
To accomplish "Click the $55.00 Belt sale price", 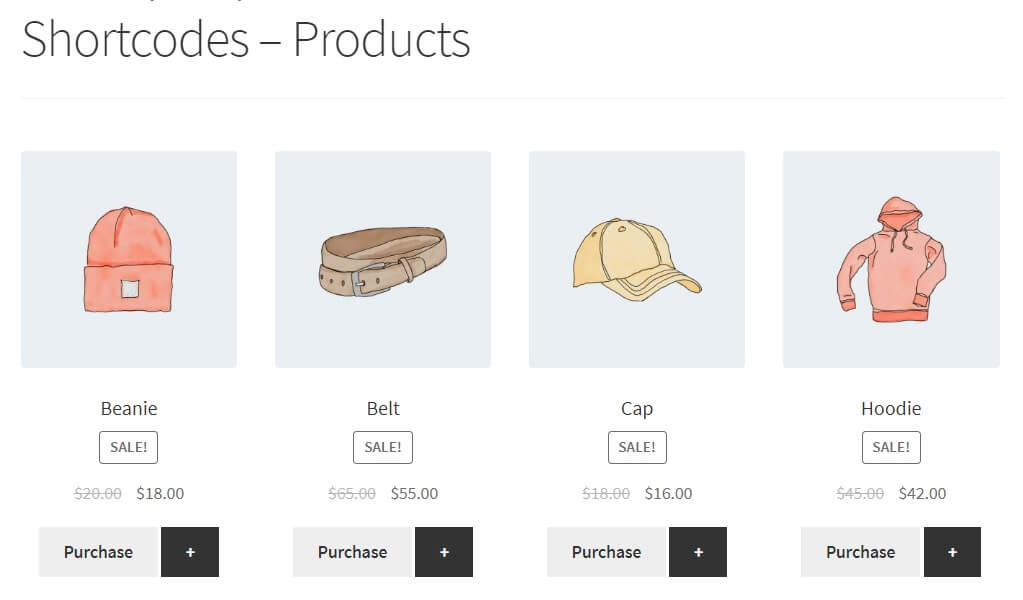I will (x=414, y=494).
